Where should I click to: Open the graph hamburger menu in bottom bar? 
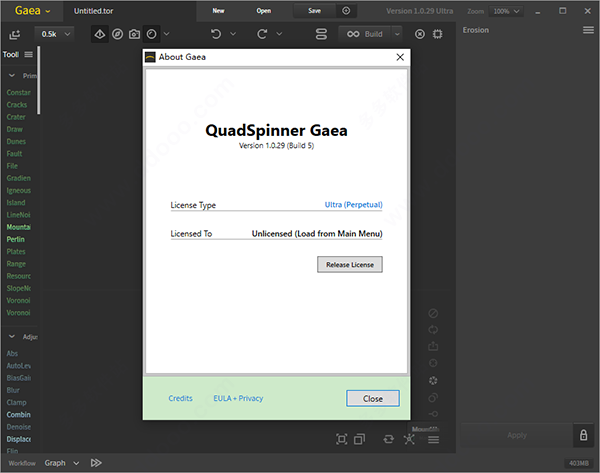tap(434, 440)
